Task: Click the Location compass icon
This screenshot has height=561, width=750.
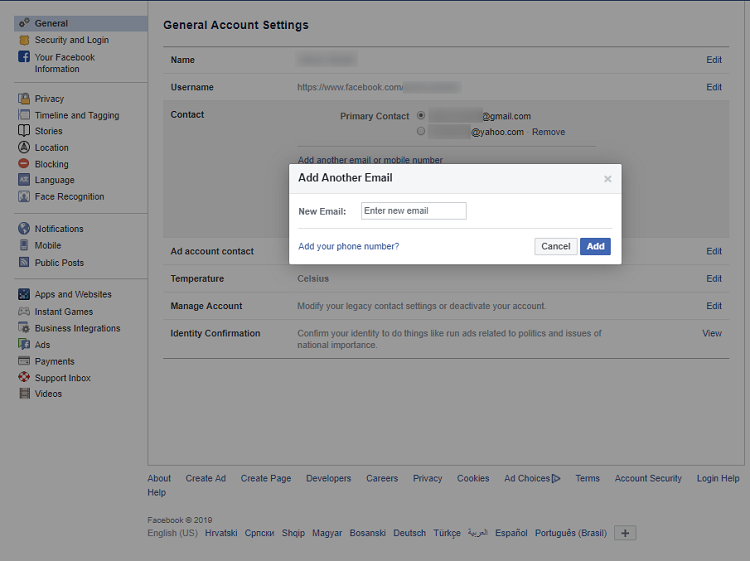Action: (x=24, y=147)
